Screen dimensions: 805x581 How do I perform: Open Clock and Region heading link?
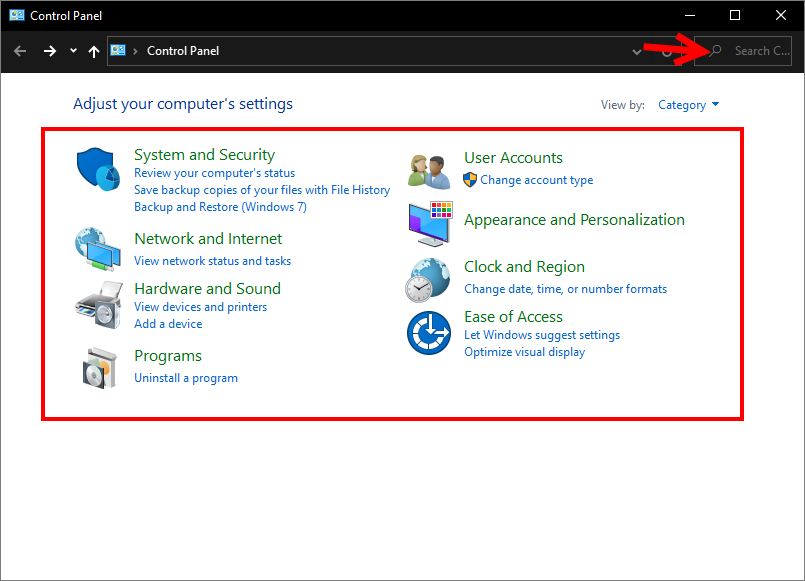(x=524, y=267)
